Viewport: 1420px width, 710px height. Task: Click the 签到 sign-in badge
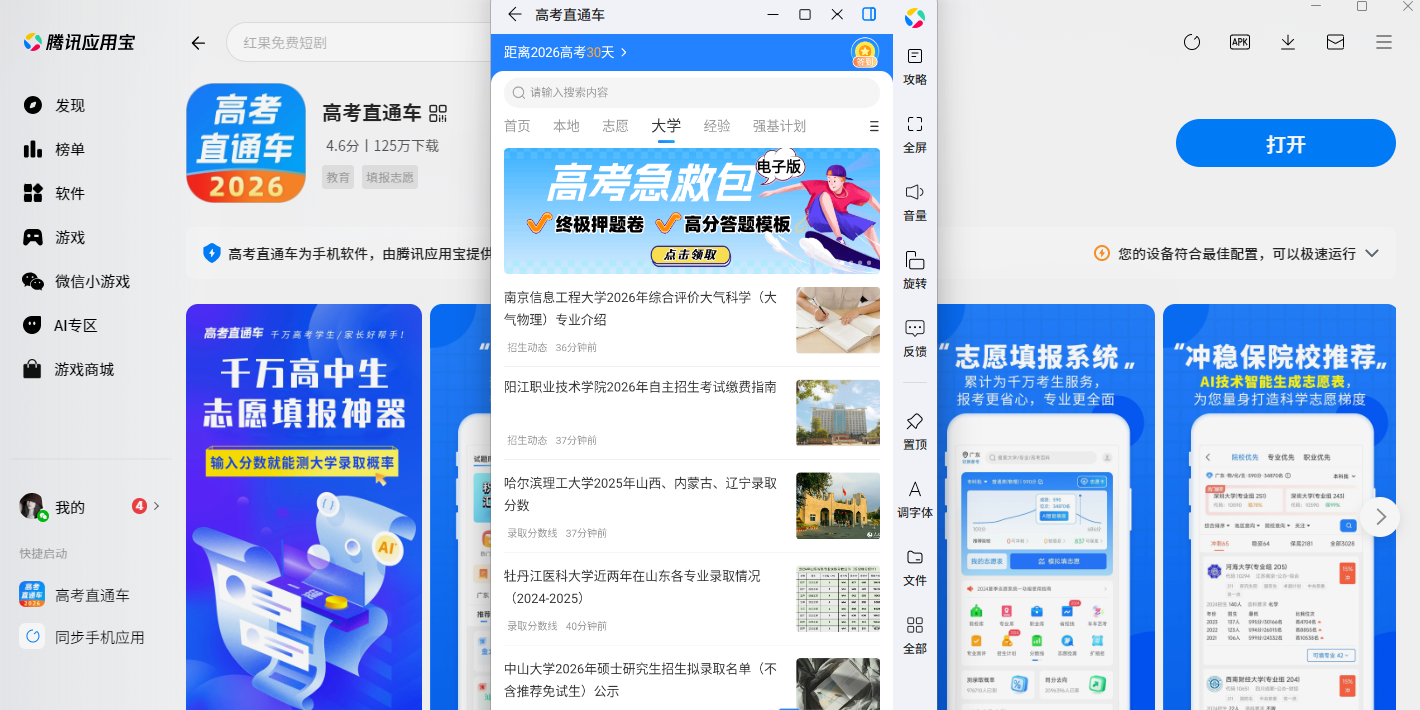point(865,53)
